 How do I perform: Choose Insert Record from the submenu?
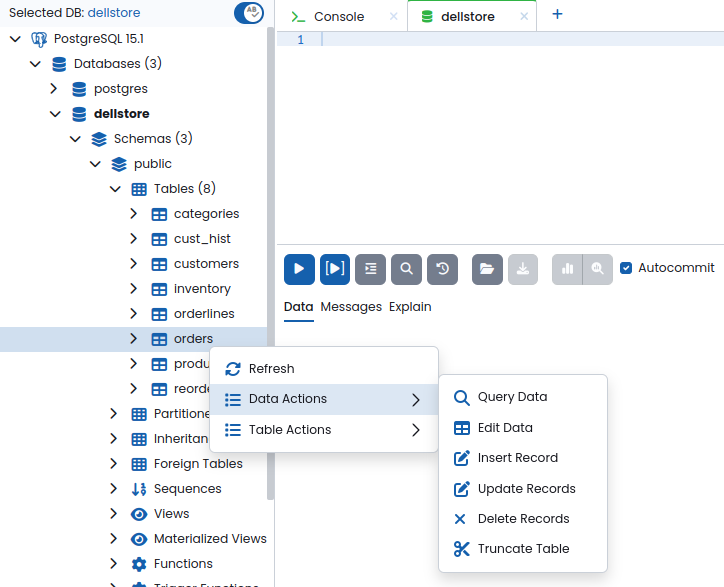pyautogui.click(x=523, y=458)
